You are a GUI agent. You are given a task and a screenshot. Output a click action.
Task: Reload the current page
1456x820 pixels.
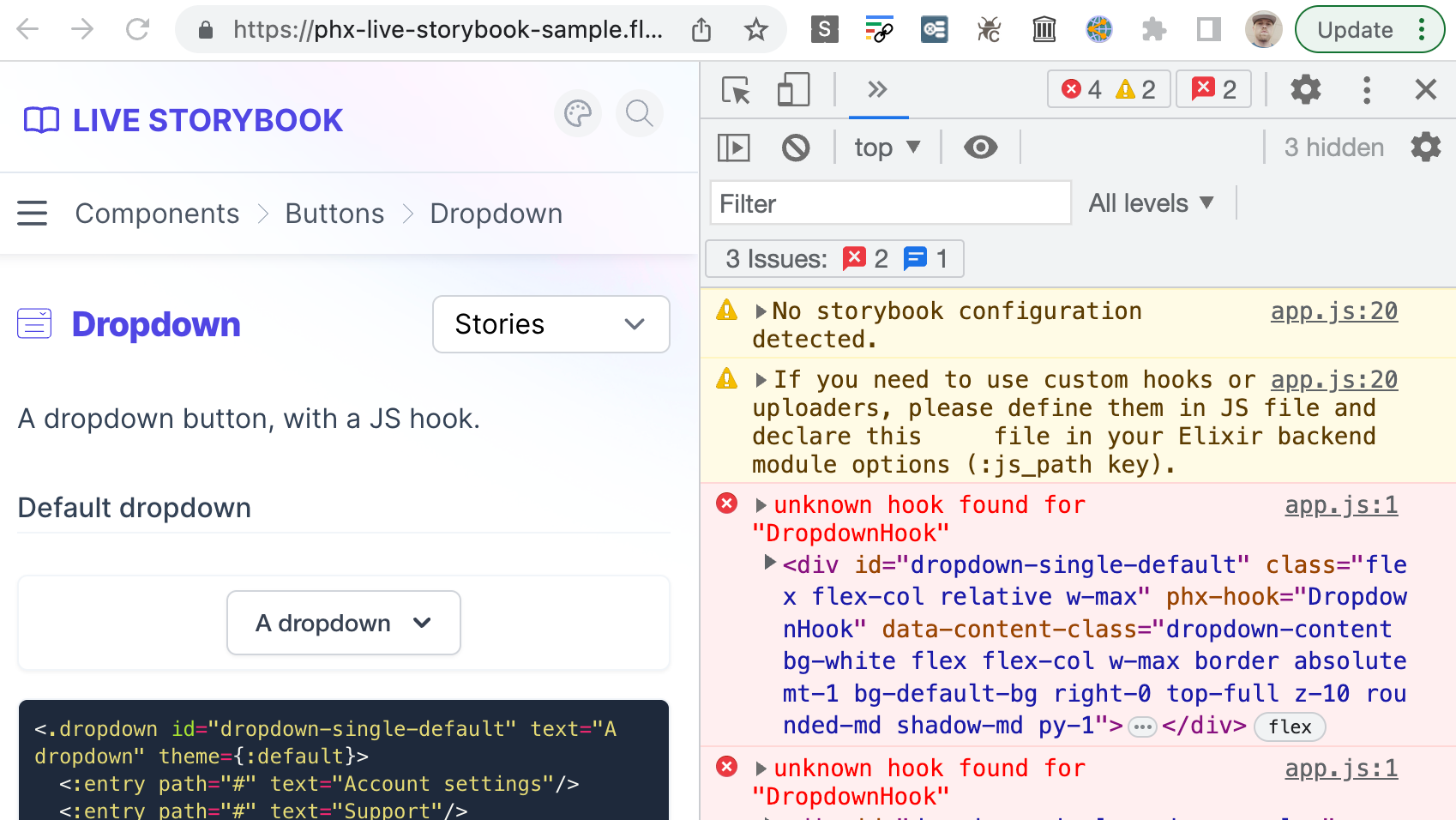(138, 28)
